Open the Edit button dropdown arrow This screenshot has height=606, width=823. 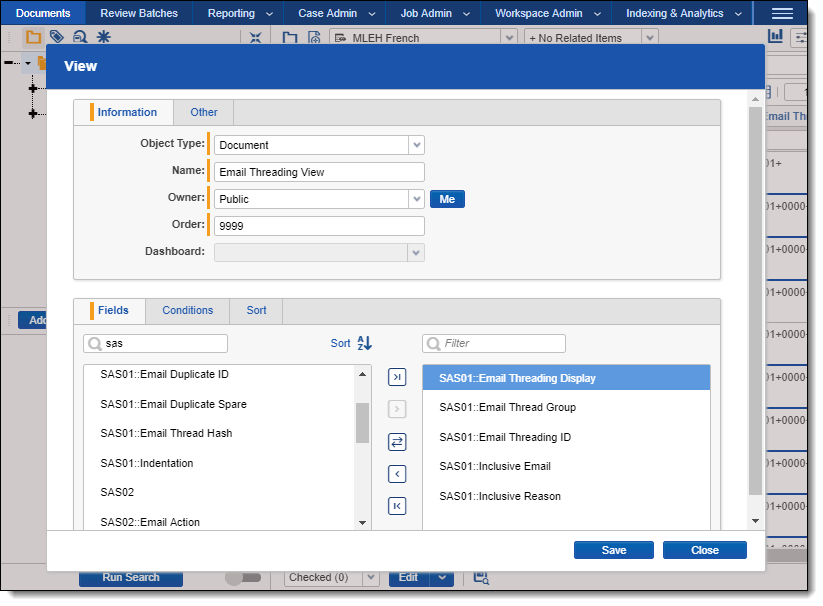[x=442, y=578]
